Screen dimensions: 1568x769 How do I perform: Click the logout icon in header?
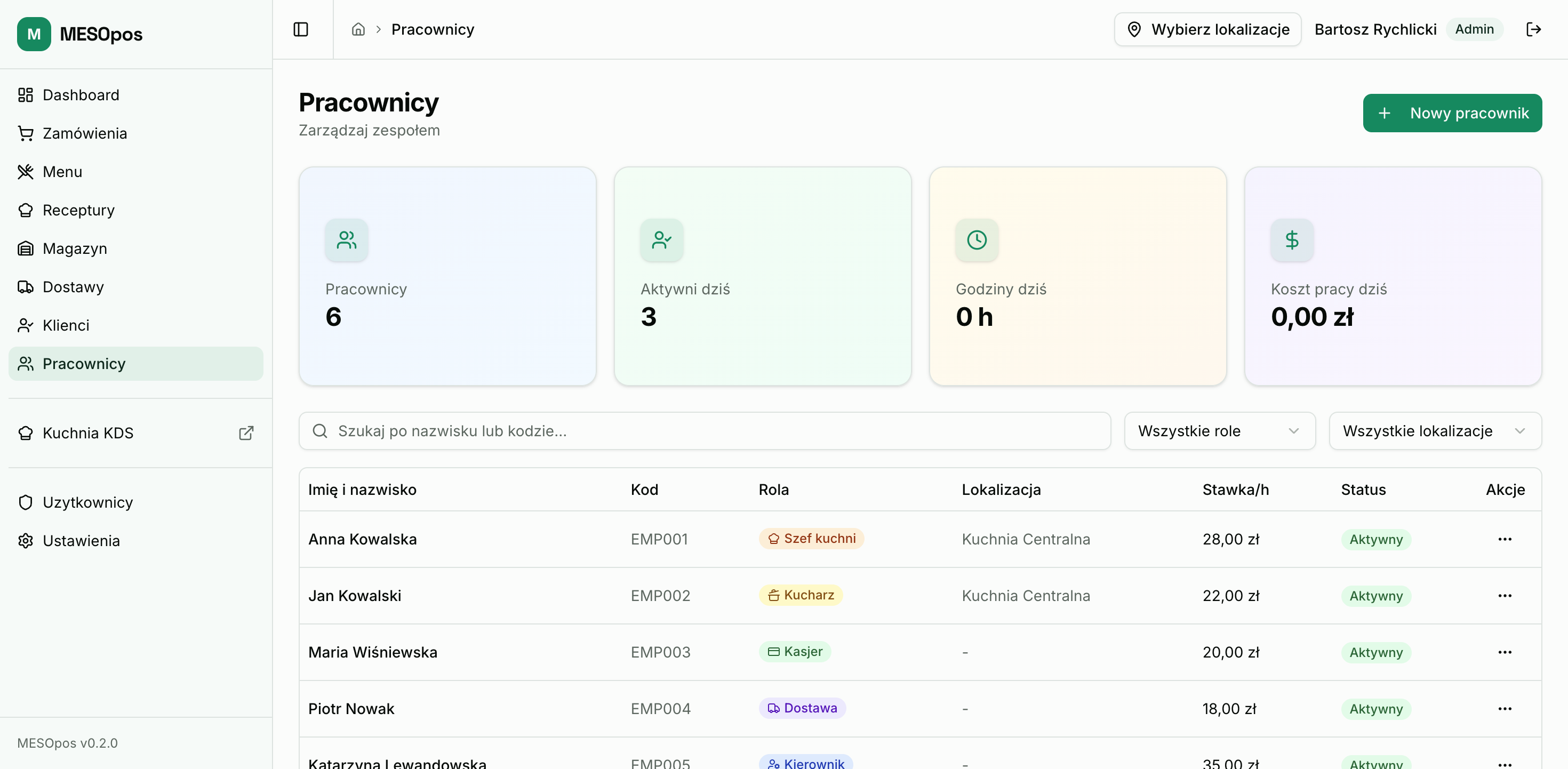pyautogui.click(x=1533, y=29)
